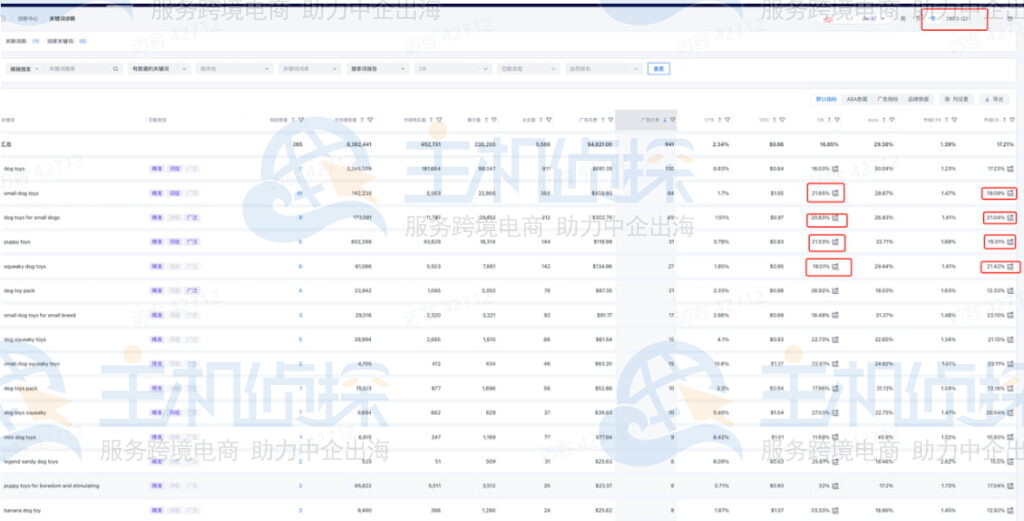The height and width of the screenshot is (521, 1024).
Task: Open the 列设置 column settings
Action: point(957,99)
